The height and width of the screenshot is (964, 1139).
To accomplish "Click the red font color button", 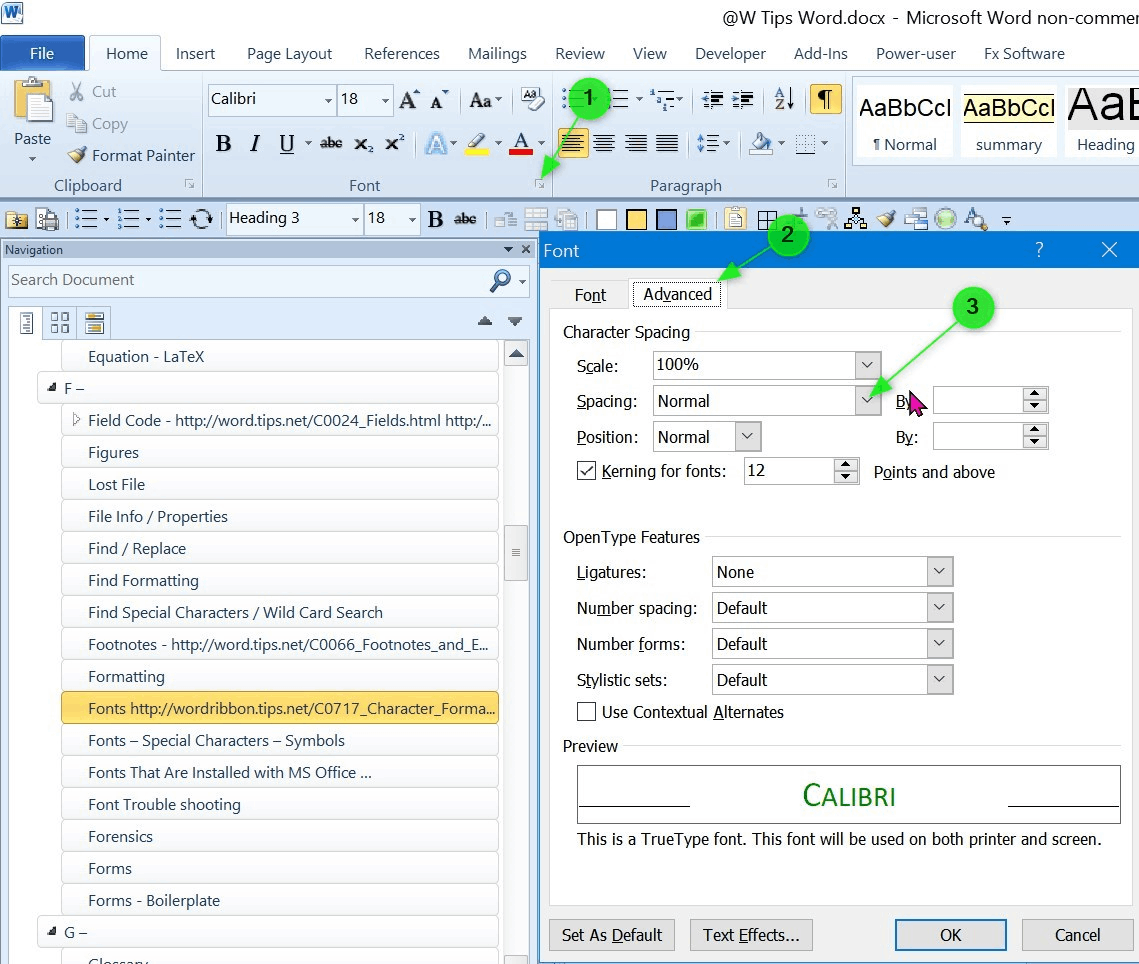I will coord(521,143).
